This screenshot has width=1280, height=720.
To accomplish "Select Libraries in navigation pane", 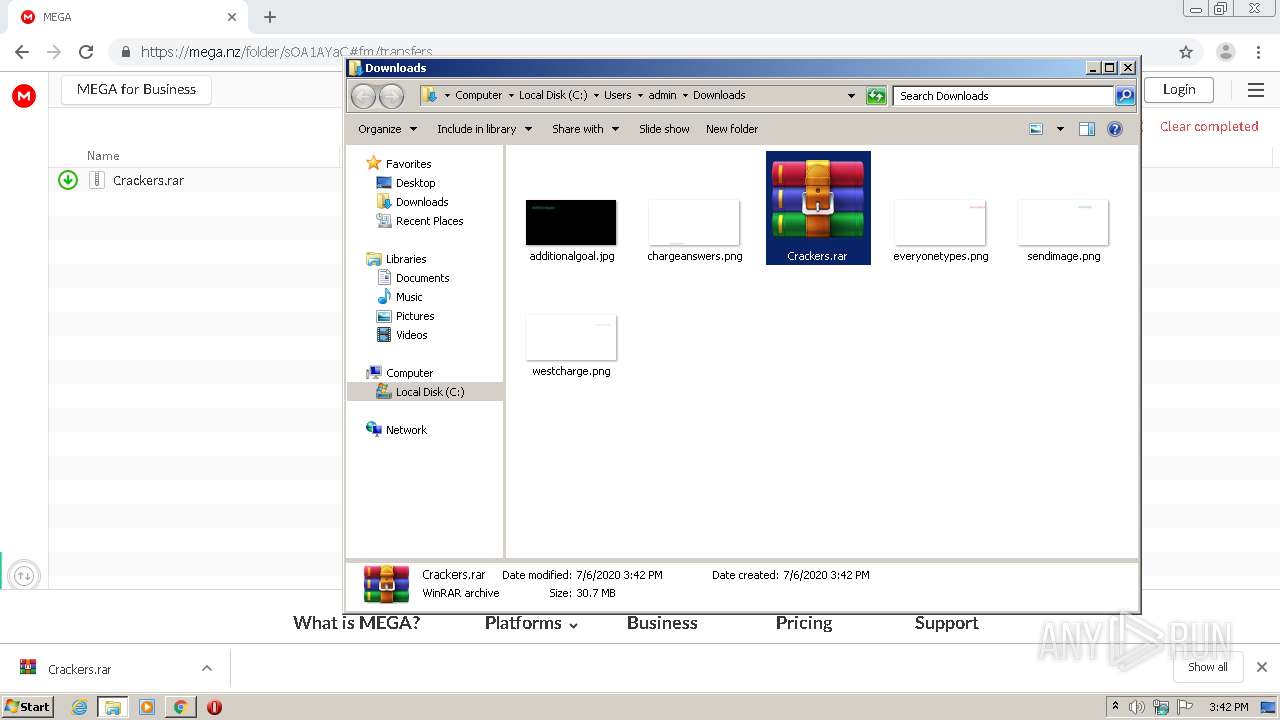I will point(406,259).
